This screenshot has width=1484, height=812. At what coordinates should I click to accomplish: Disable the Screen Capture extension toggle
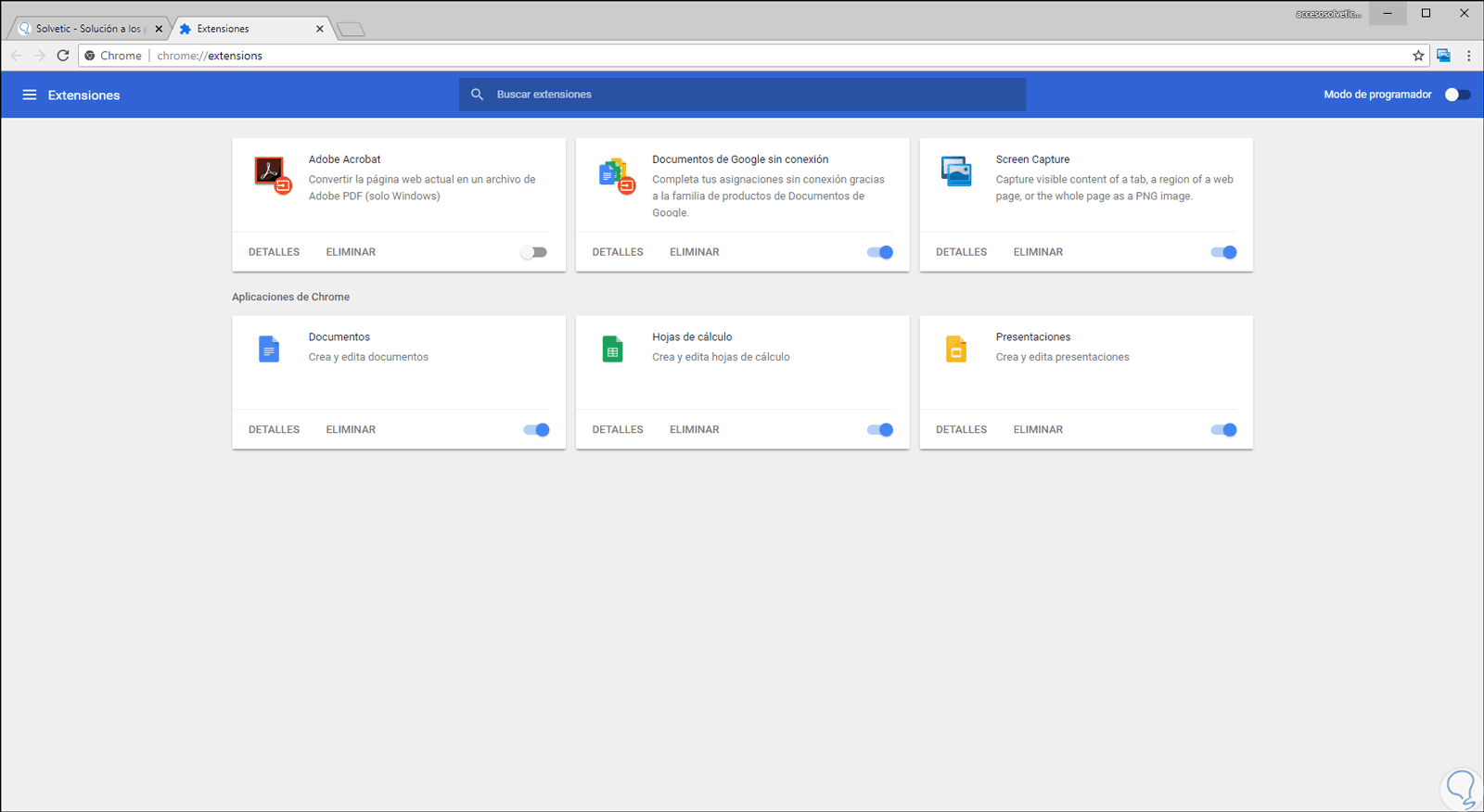click(1223, 252)
